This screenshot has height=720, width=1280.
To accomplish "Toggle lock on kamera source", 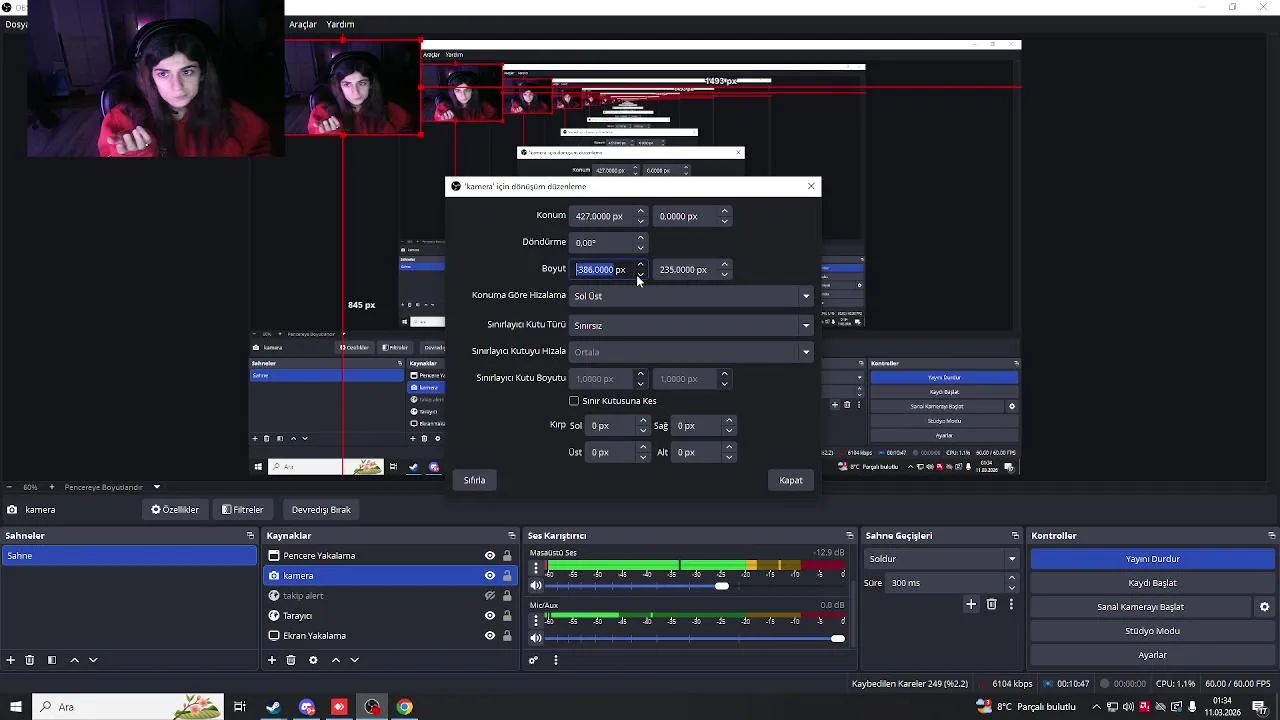I will tap(507, 576).
